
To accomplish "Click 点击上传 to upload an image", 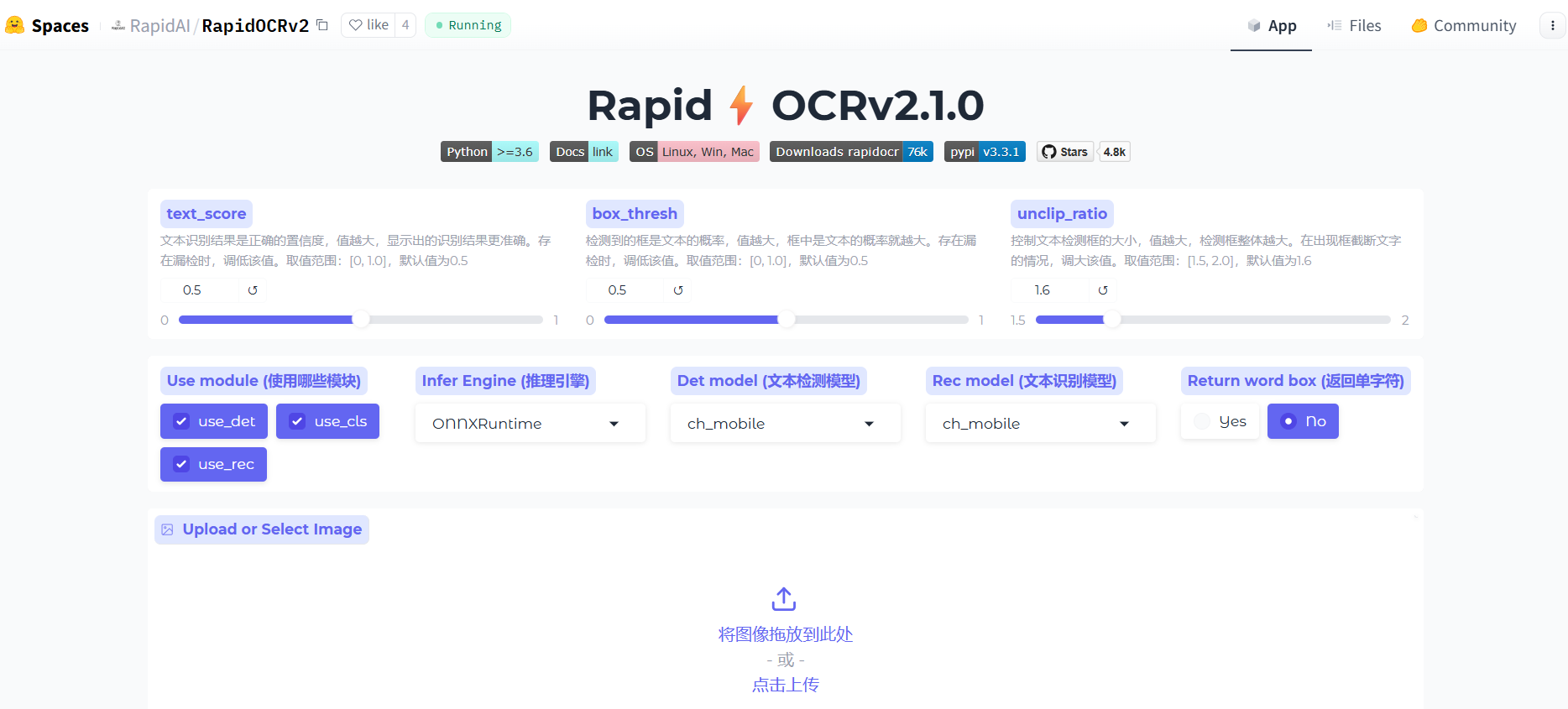I will [785, 685].
